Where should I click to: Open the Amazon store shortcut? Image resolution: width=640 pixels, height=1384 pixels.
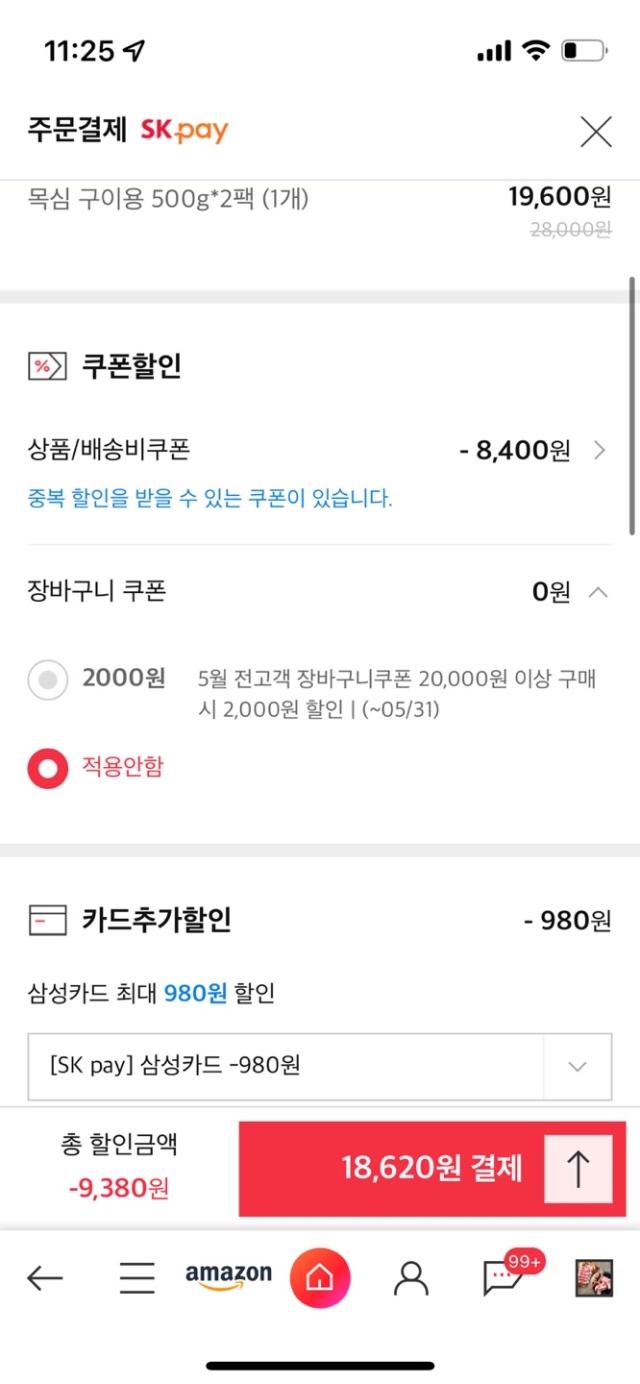[228, 1277]
